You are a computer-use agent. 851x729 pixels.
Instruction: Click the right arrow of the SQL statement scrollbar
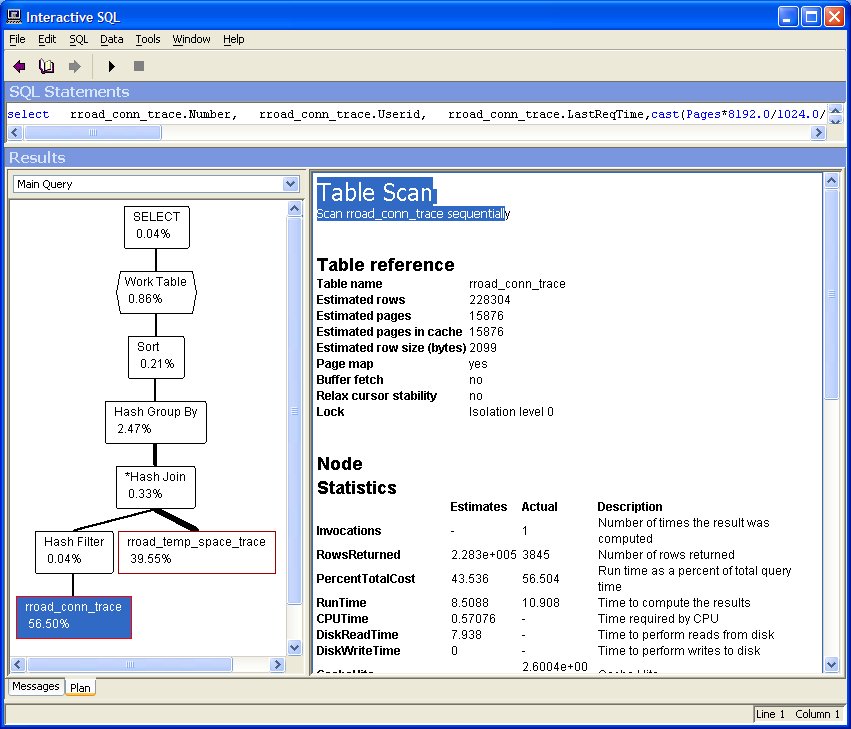820,131
